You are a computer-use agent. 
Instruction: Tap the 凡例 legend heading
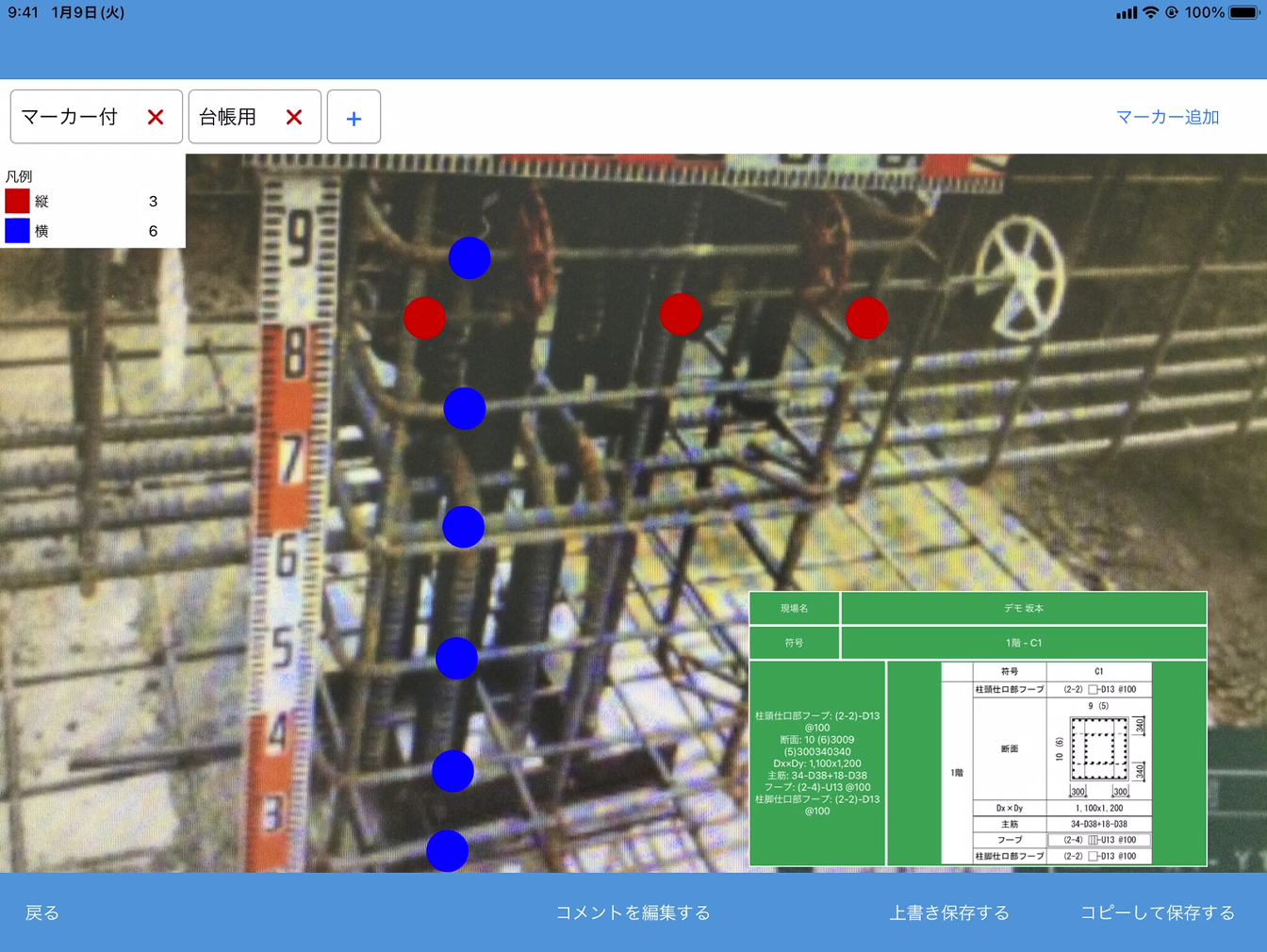pyautogui.click(x=19, y=176)
